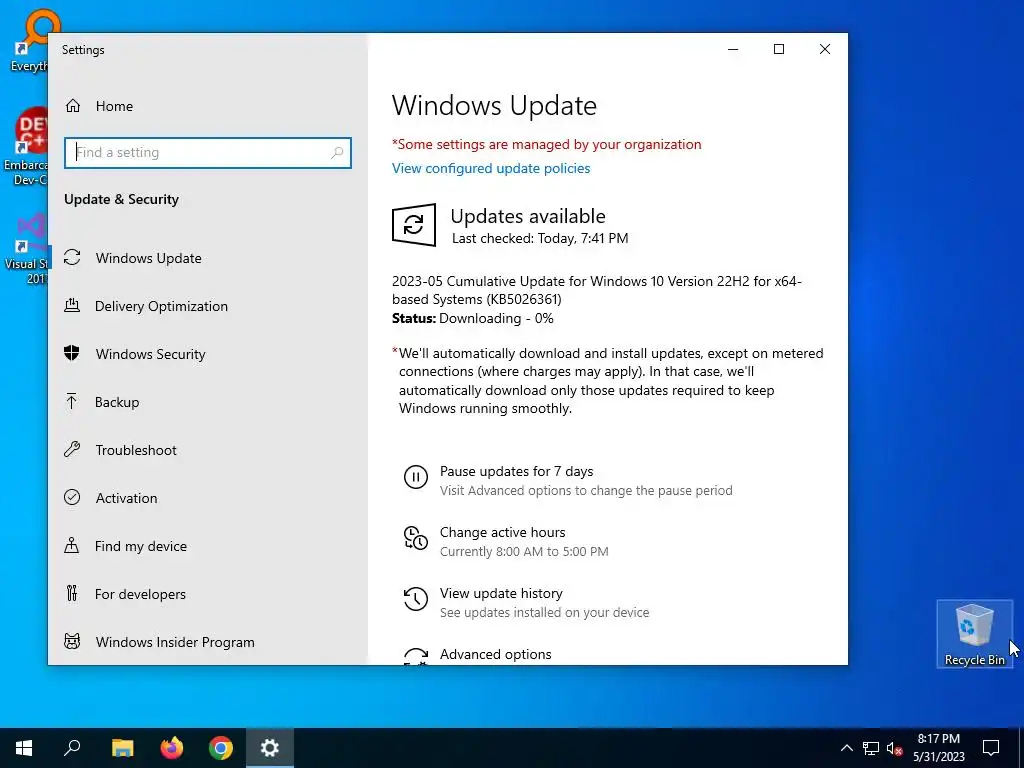The width and height of the screenshot is (1024, 768).
Task: Click the Windows Insider Program cat icon
Action: [72, 641]
